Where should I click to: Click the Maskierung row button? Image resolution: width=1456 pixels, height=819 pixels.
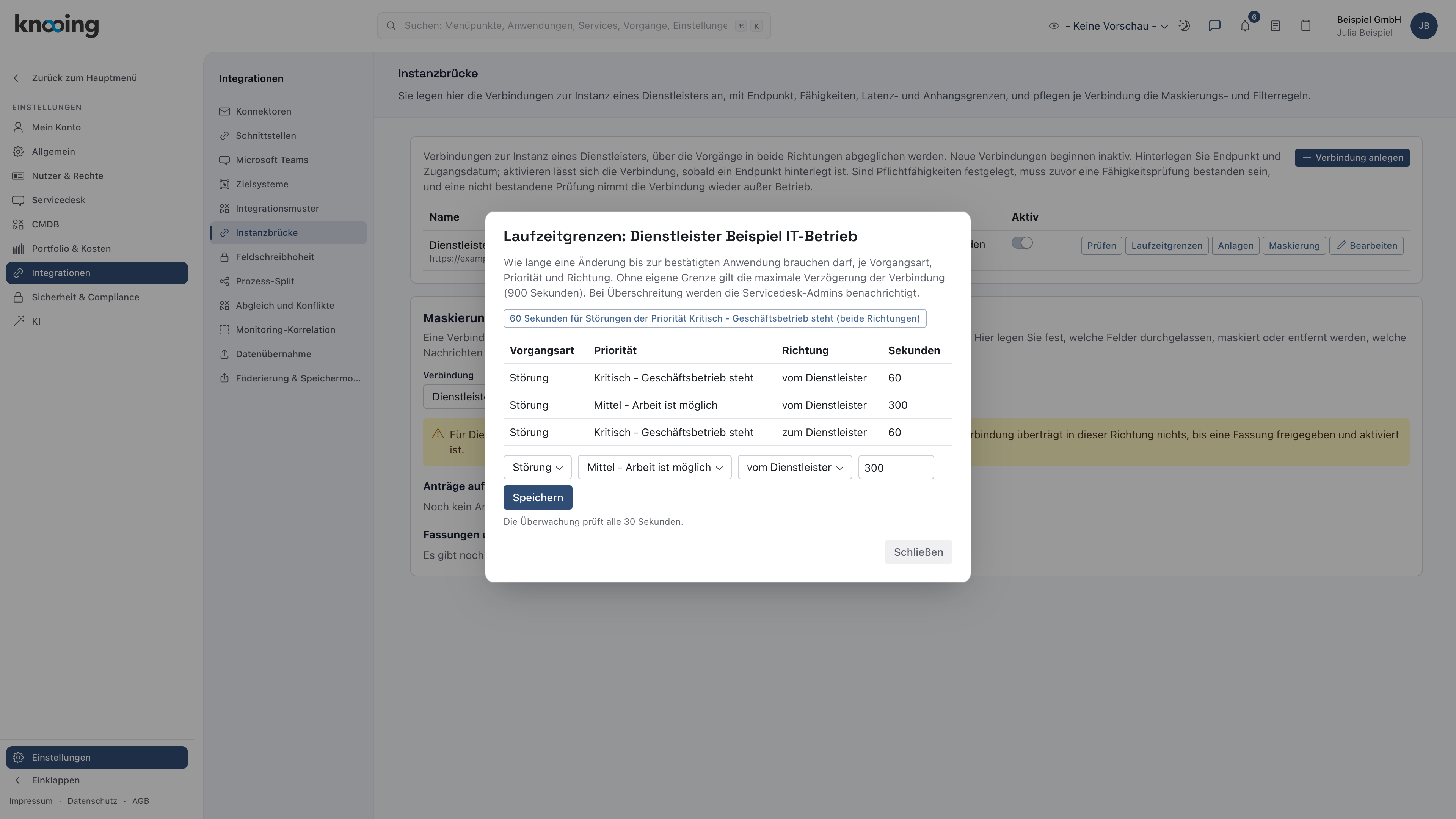click(x=1294, y=246)
